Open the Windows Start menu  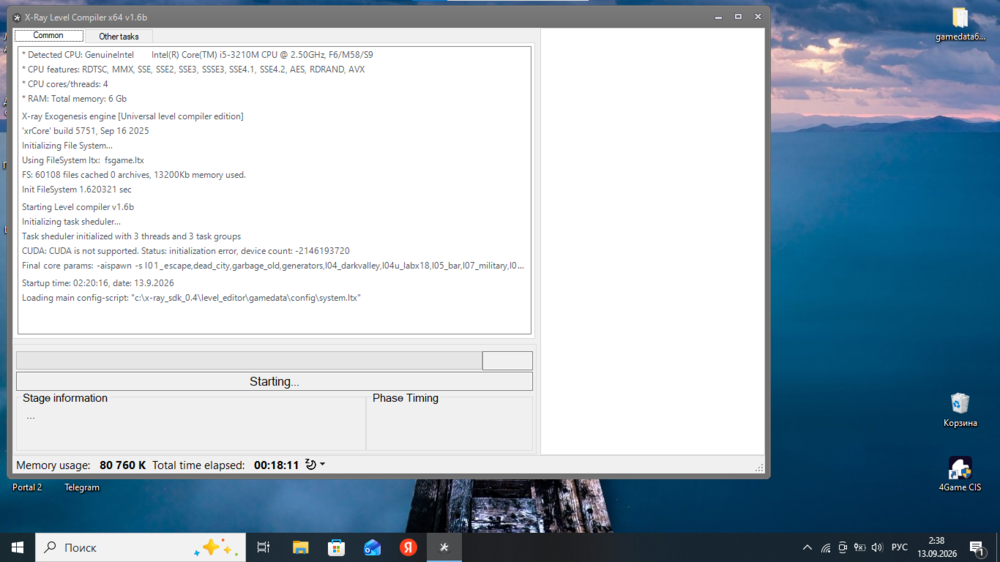(17, 547)
